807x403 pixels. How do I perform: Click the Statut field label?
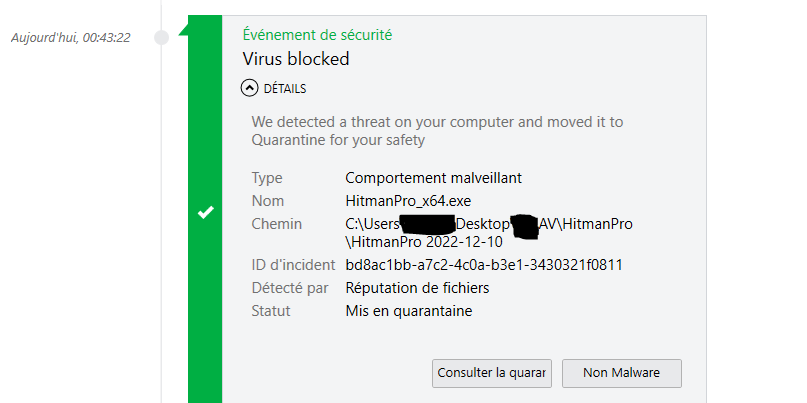[271, 311]
